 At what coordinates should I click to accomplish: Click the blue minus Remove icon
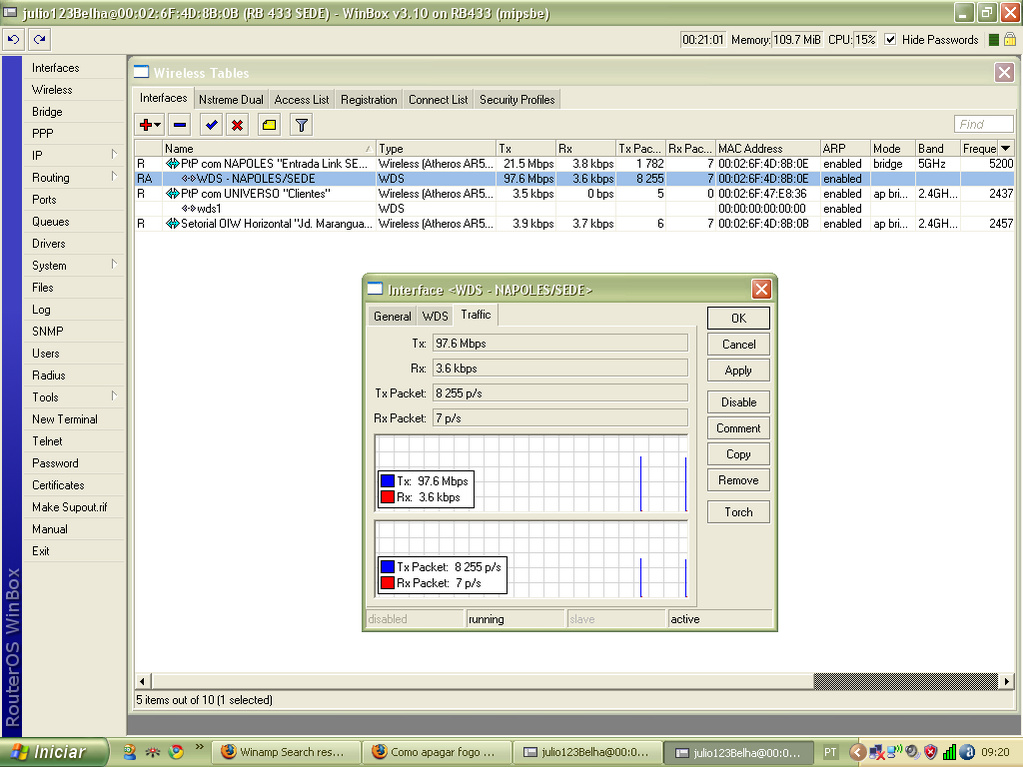(180, 125)
